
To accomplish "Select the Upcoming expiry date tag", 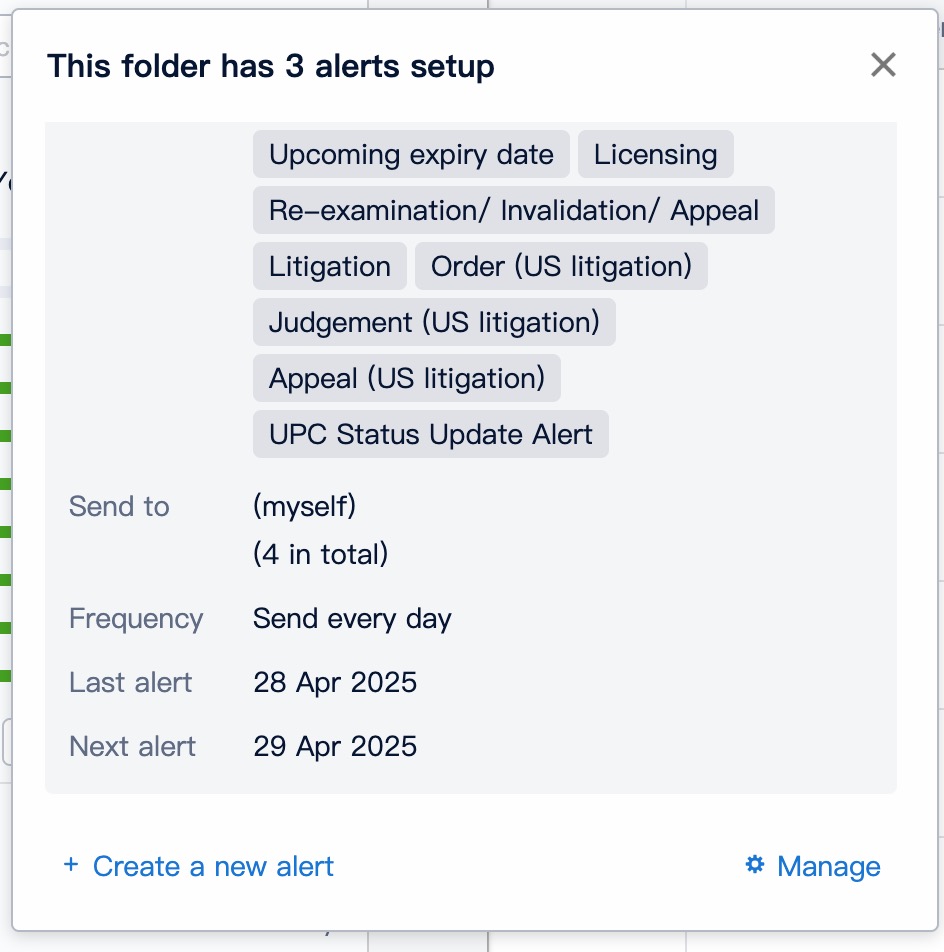I will [x=411, y=155].
